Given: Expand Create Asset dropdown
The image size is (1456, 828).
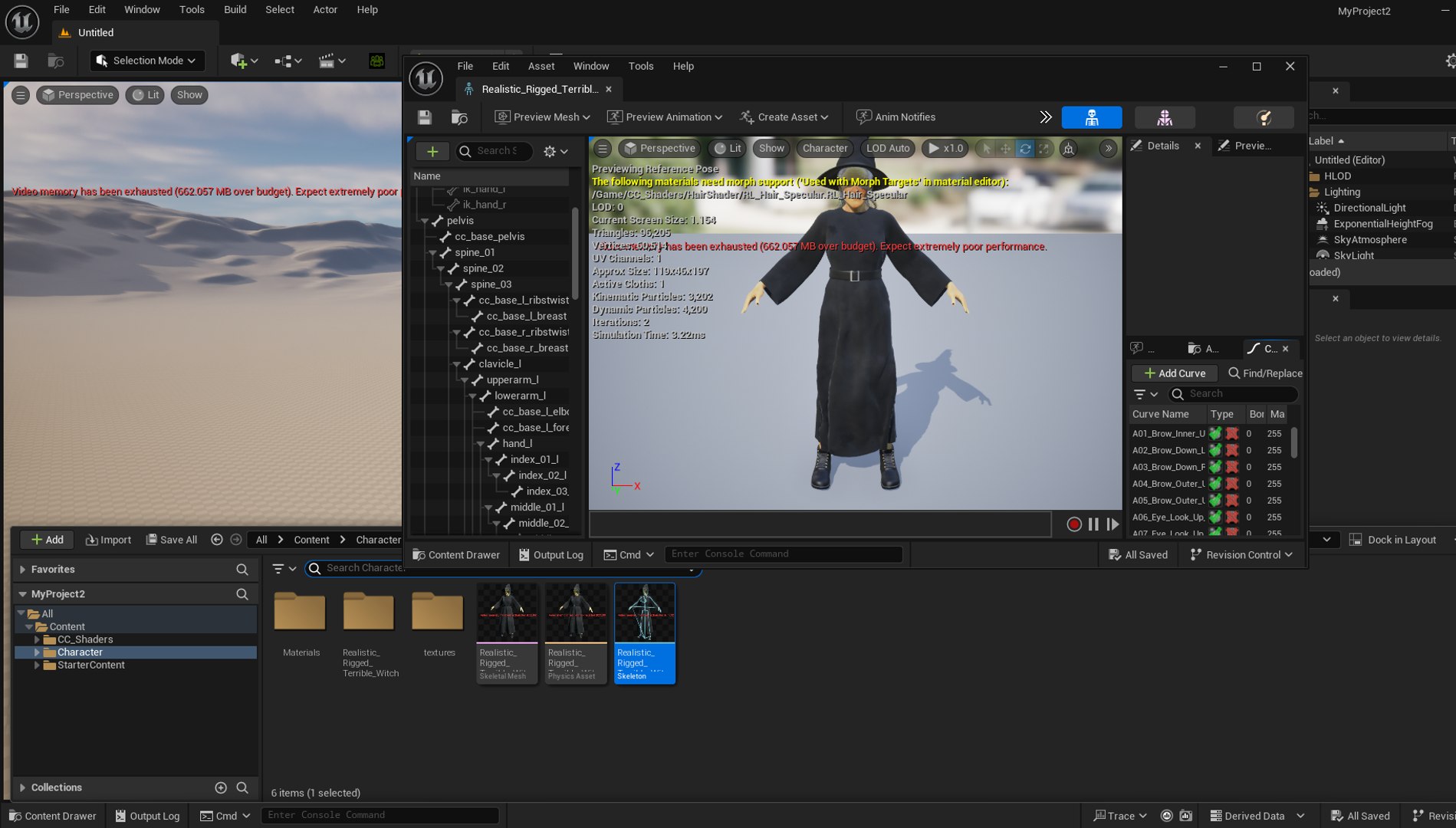Looking at the screenshot, I should click(x=784, y=117).
